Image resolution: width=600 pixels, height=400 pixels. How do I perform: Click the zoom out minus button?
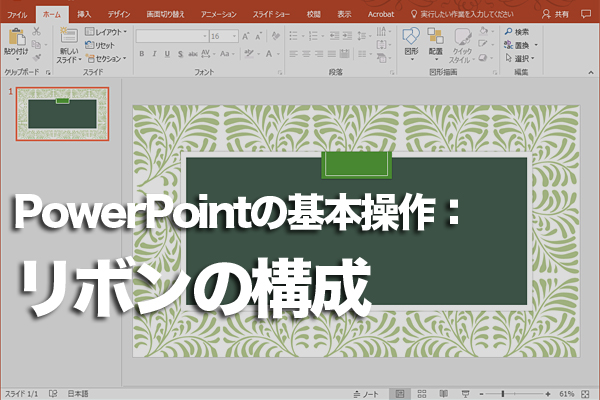[x=481, y=394]
